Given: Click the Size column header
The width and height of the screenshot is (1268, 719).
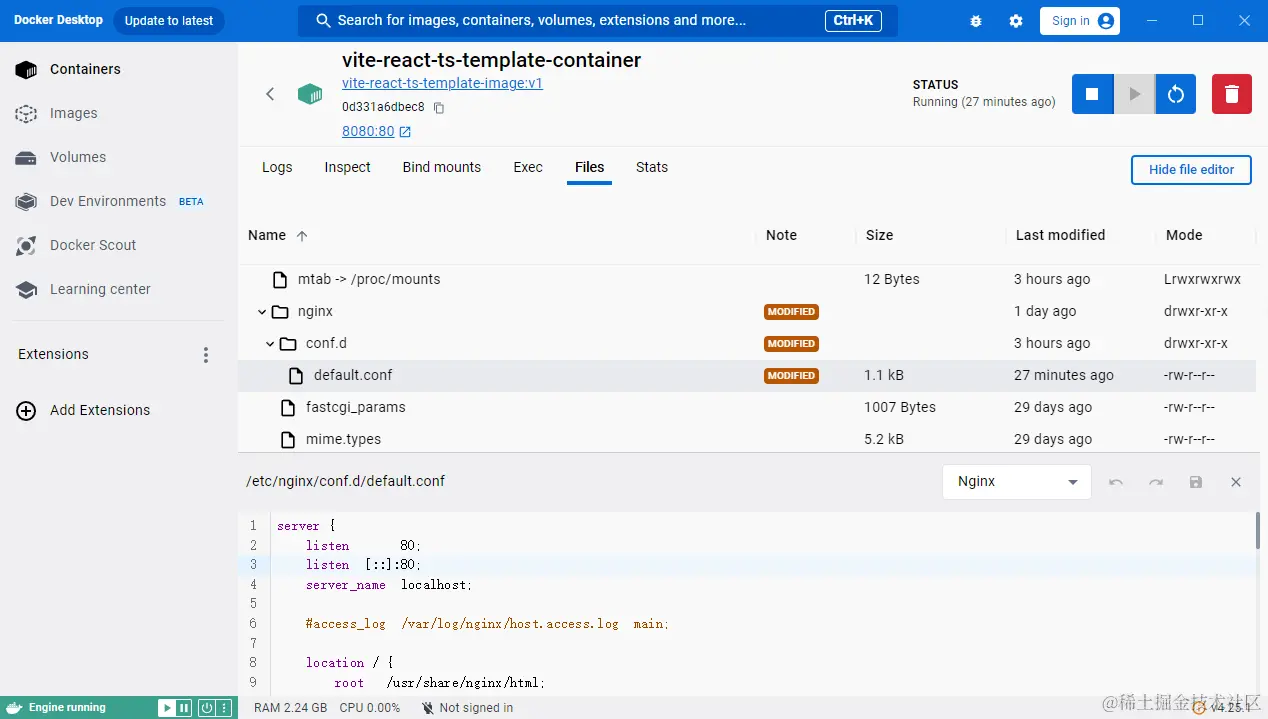Looking at the screenshot, I should 880,235.
